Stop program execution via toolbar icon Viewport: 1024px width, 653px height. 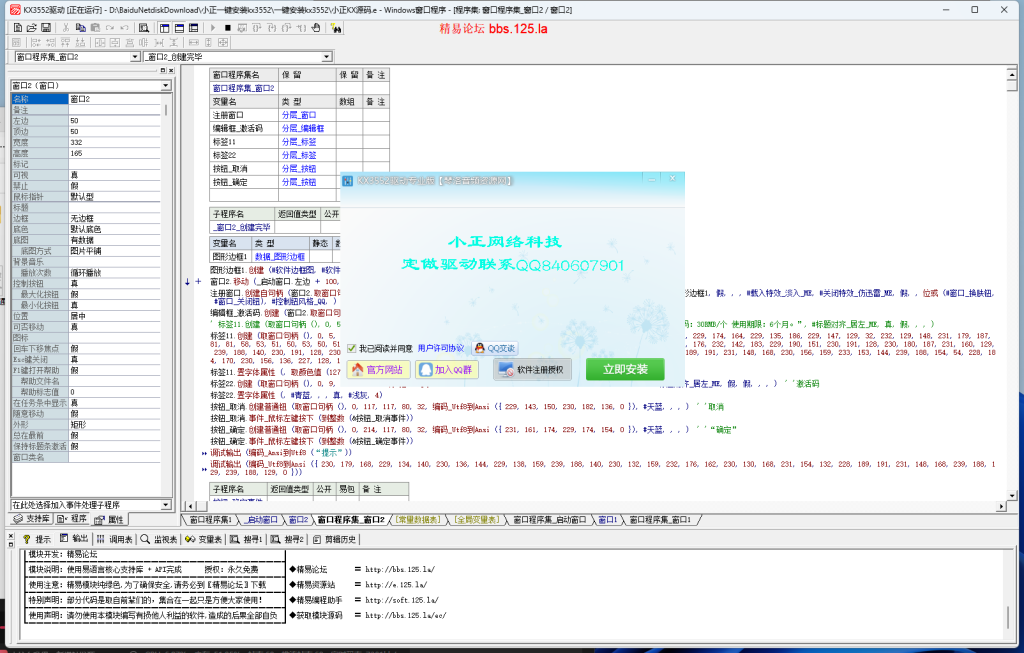[x=227, y=27]
